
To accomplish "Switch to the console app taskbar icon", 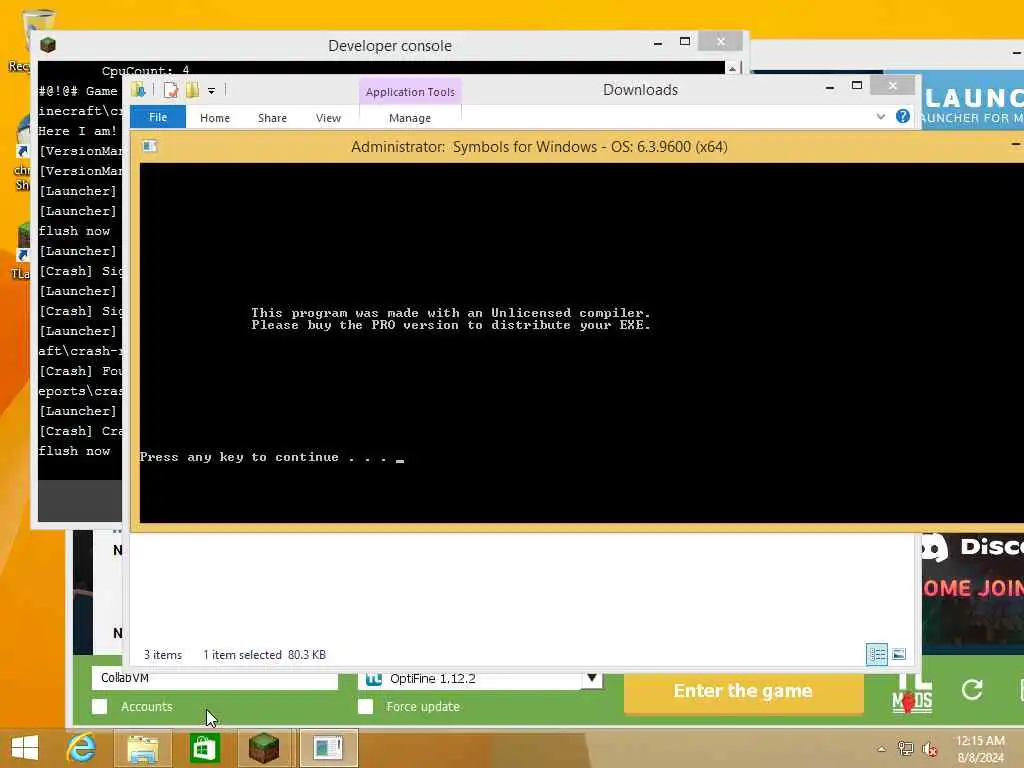I will 328,748.
